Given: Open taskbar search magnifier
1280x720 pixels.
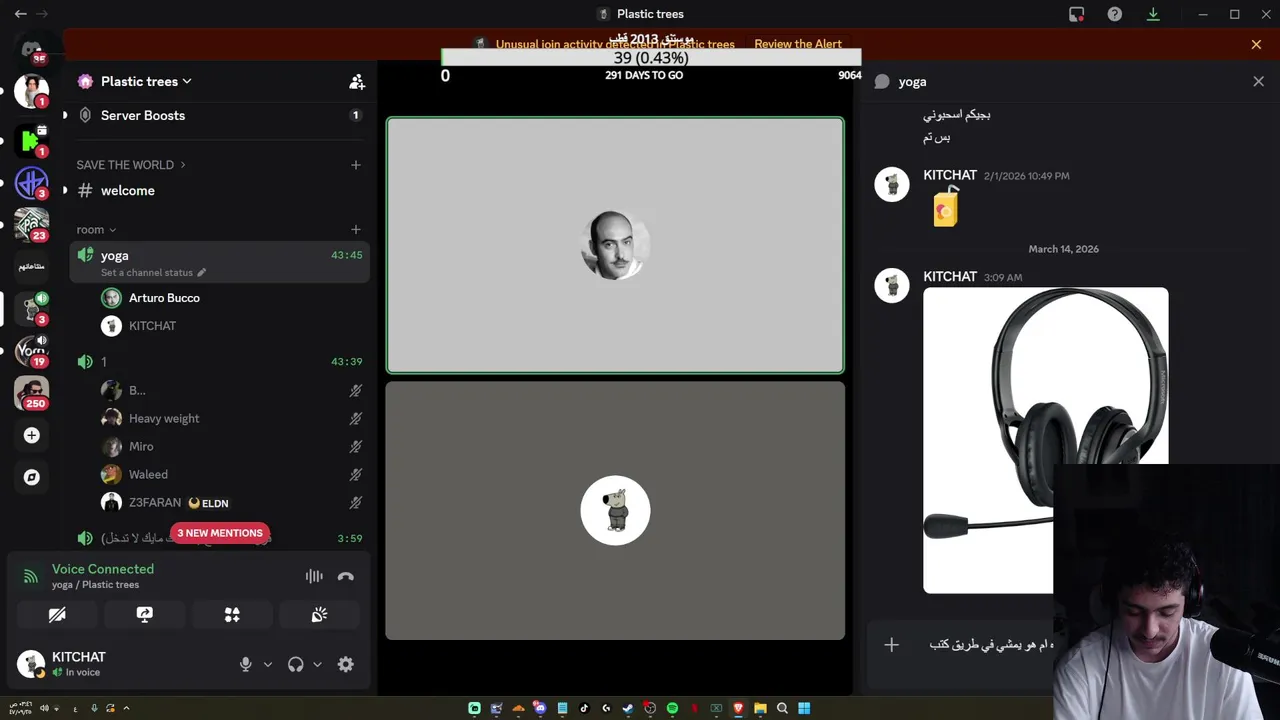Looking at the screenshot, I should (782, 708).
